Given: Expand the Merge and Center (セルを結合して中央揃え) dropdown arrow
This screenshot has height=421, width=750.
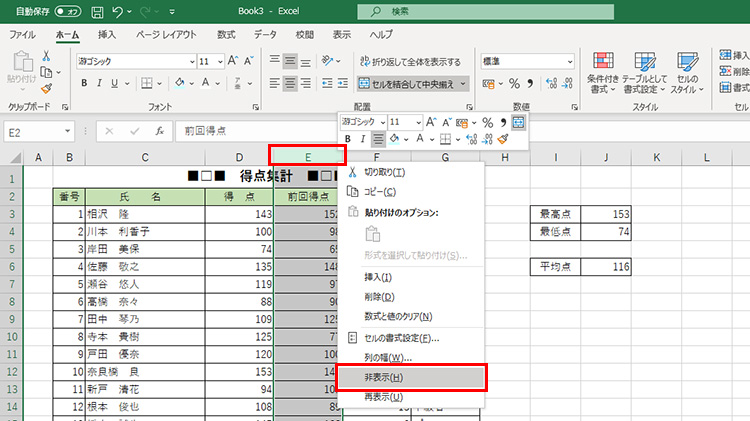Looking at the screenshot, I should [x=466, y=84].
